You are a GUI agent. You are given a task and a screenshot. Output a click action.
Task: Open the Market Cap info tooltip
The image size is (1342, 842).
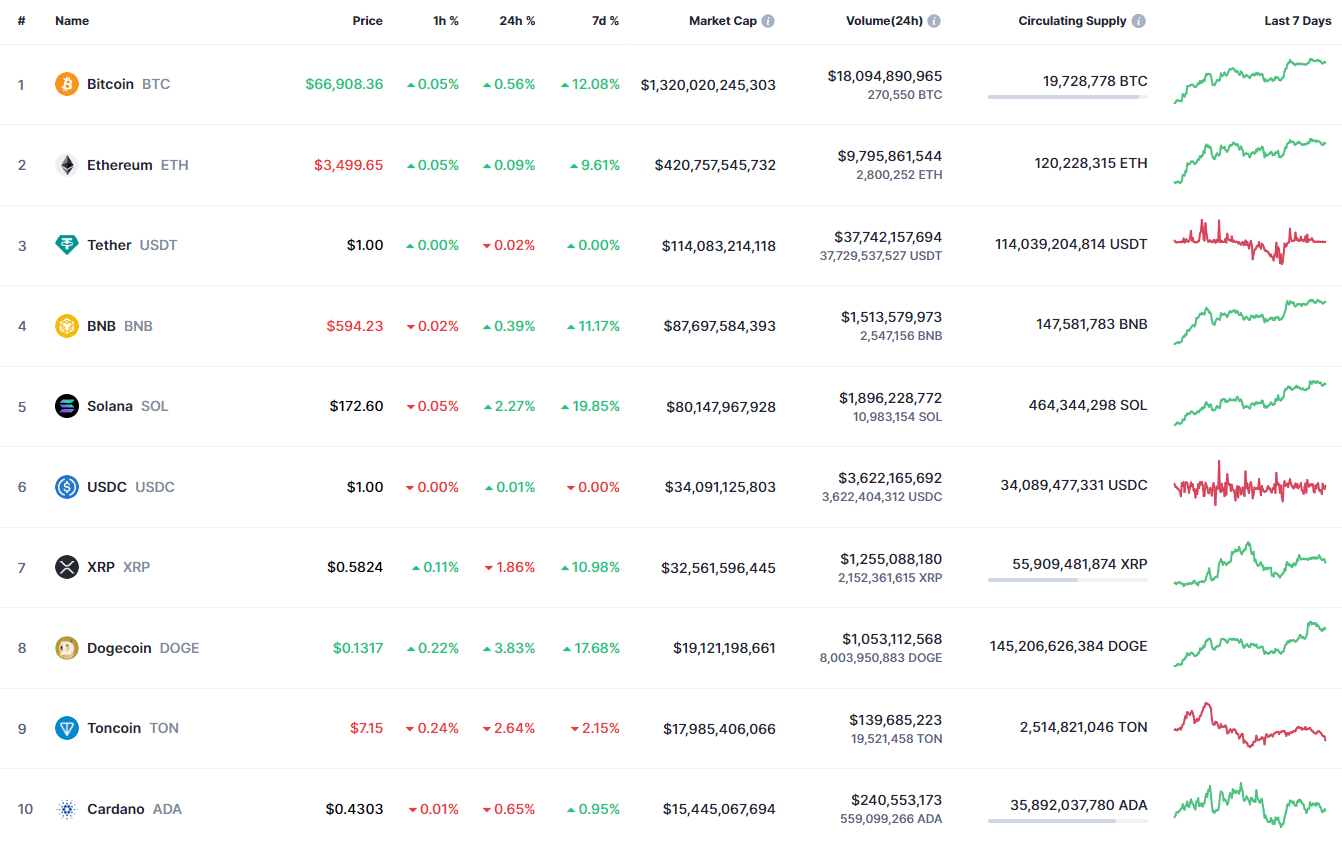coord(767,20)
